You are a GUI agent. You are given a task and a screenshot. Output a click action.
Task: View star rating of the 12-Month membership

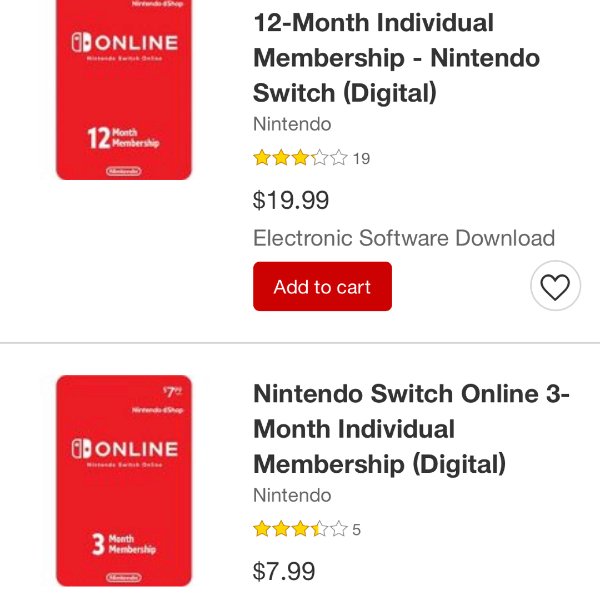pyautogui.click(x=300, y=158)
